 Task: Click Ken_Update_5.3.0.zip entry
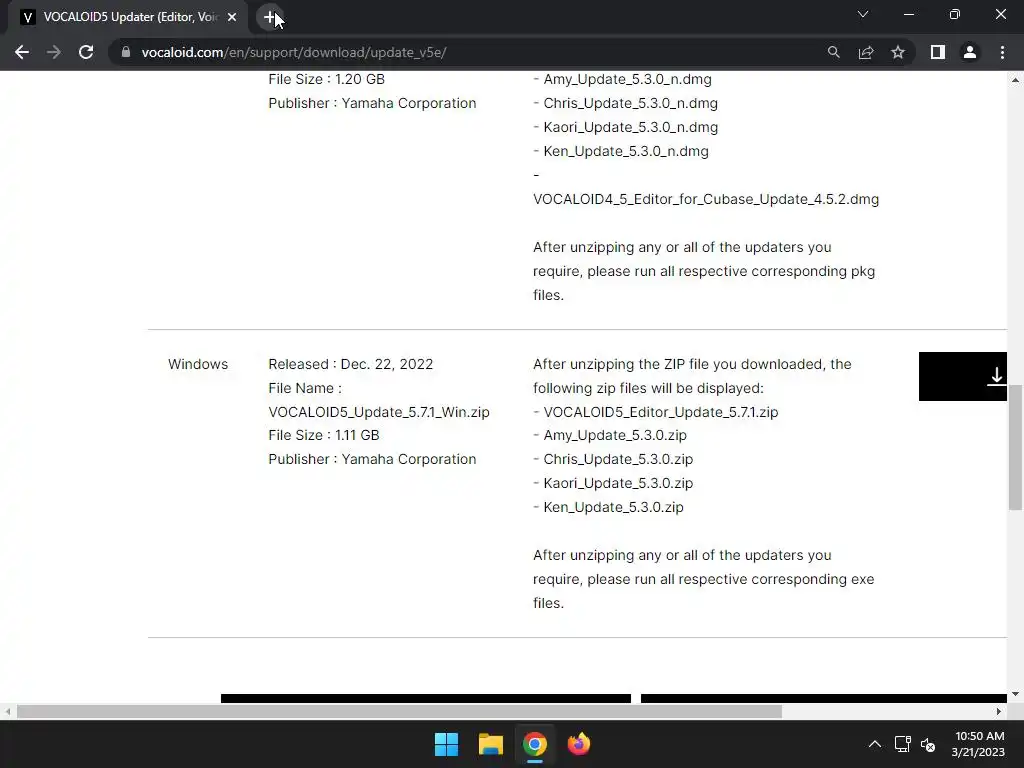click(x=613, y=507)
